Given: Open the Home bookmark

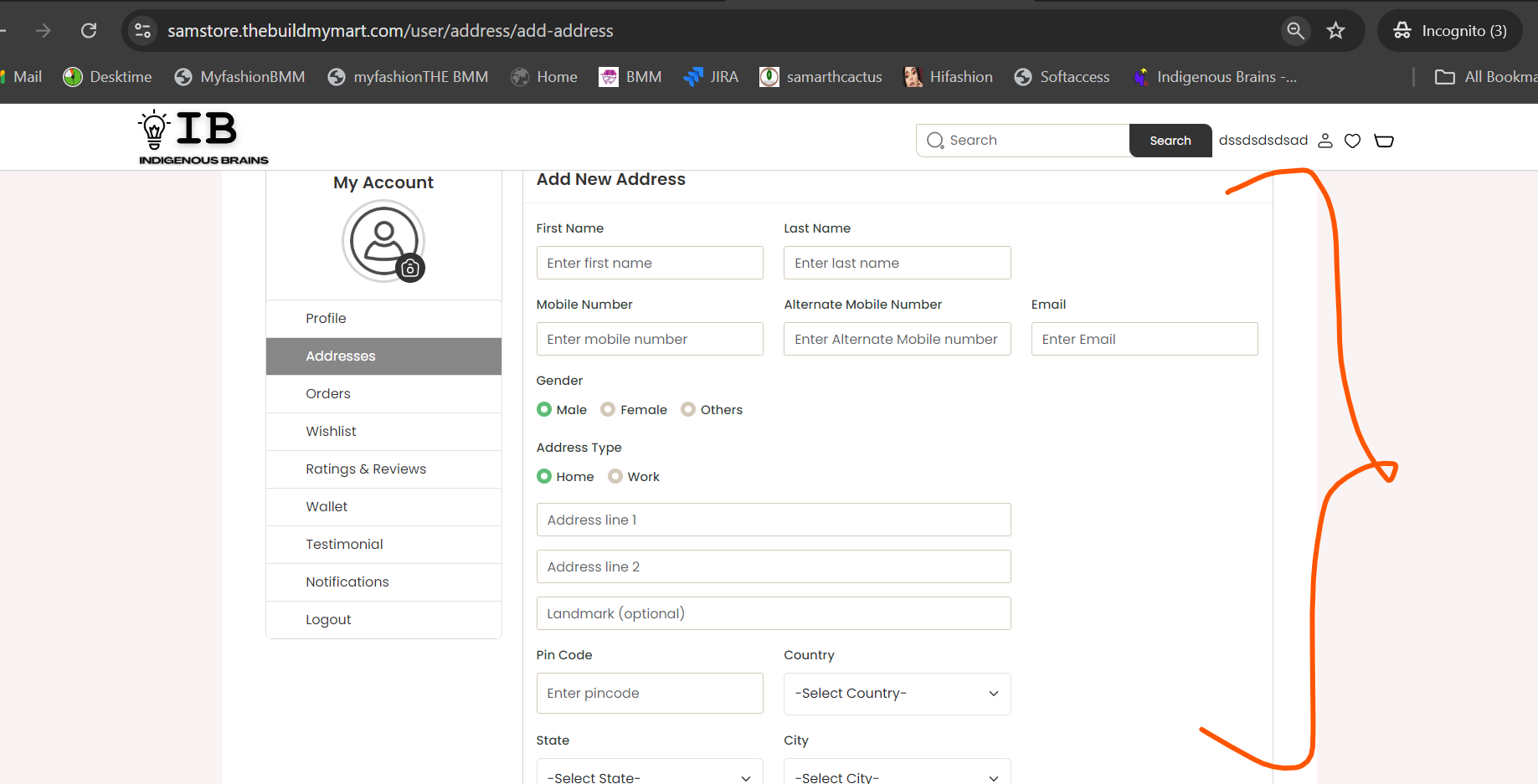Looking at the screenshot, I should coord(544,77).
